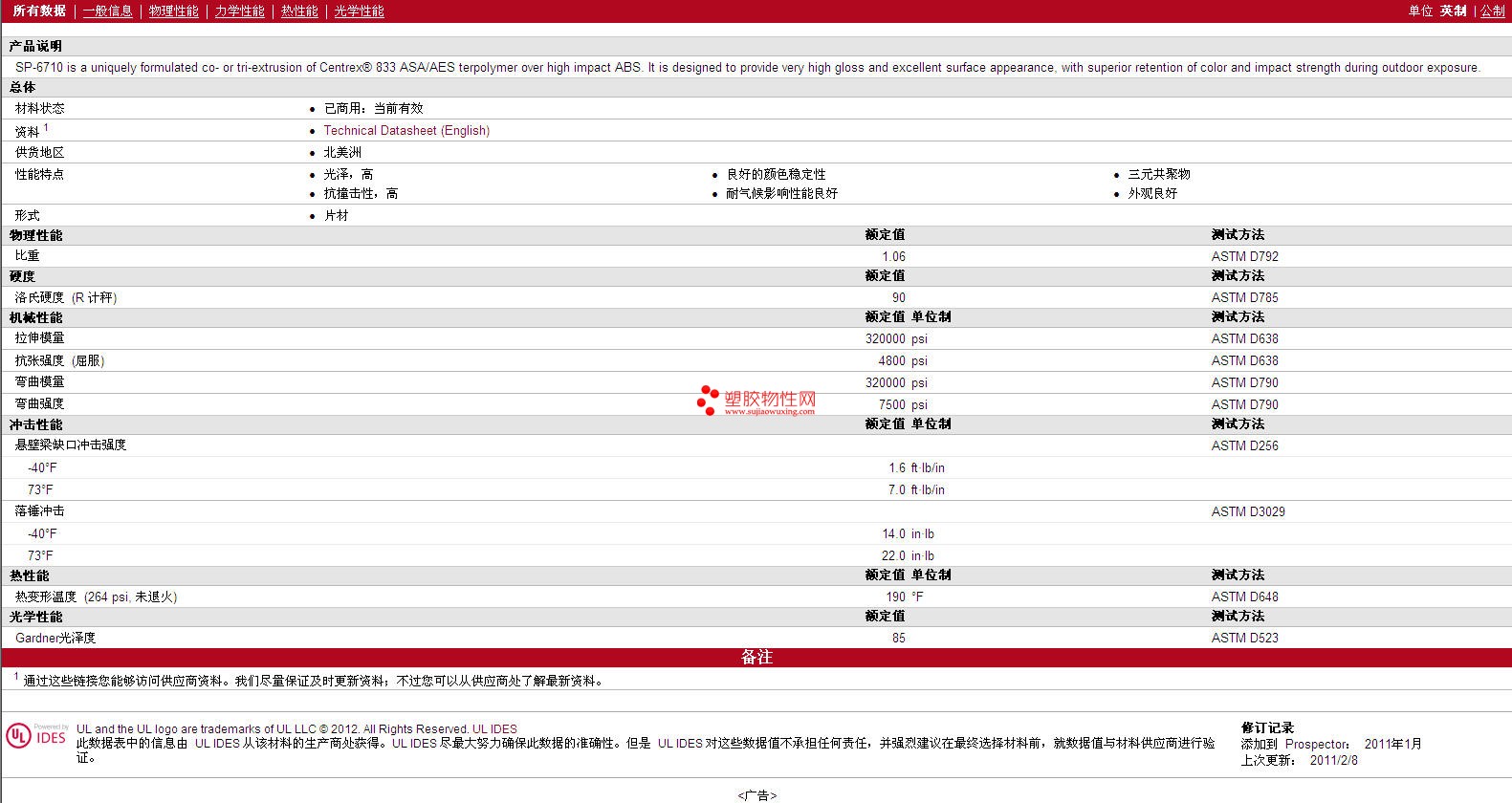Click the 备注 notes header bar
Viewport: 1512px width, 803px height.
(756, 658)
